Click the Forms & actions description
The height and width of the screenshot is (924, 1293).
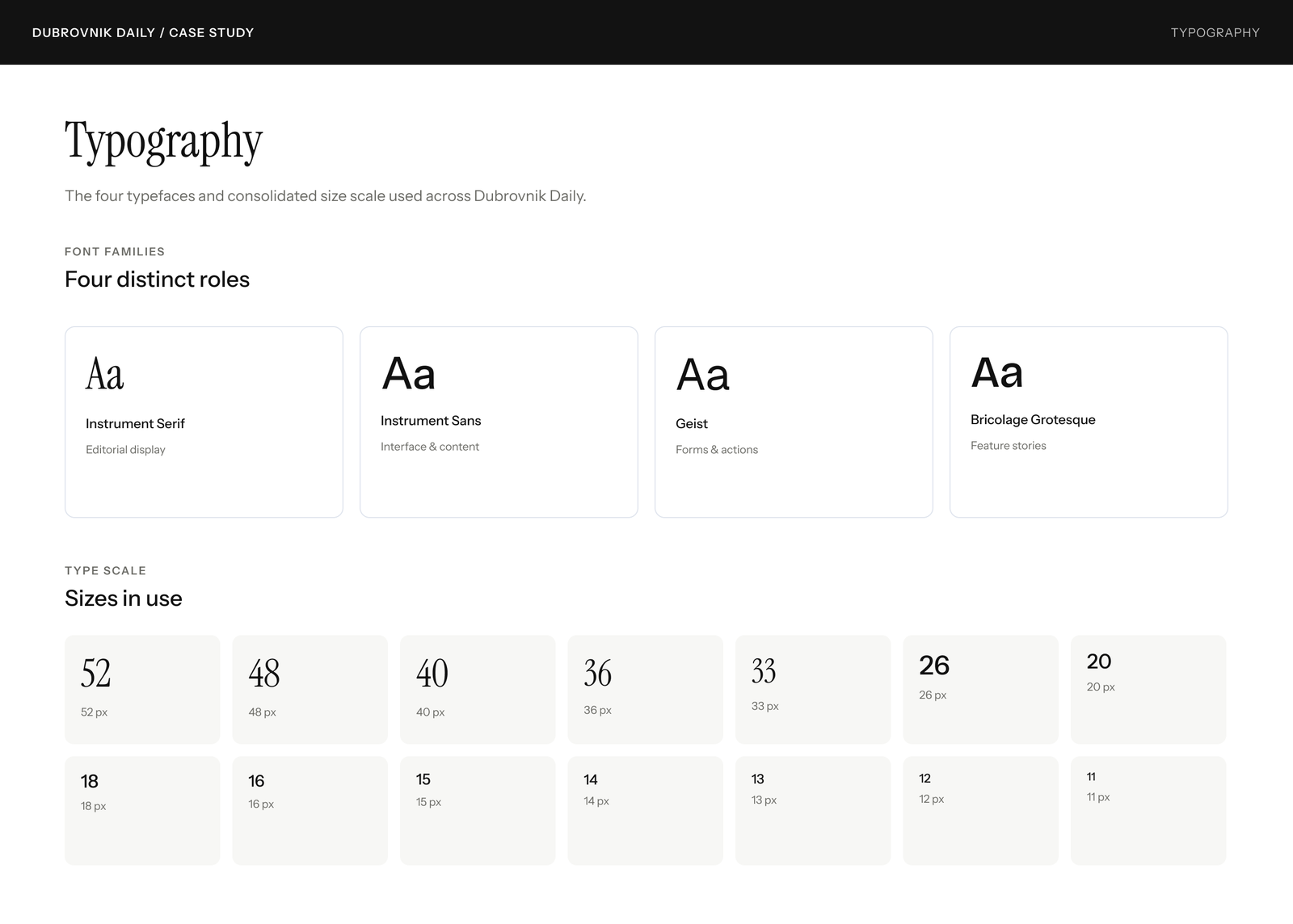click(717, 449)
